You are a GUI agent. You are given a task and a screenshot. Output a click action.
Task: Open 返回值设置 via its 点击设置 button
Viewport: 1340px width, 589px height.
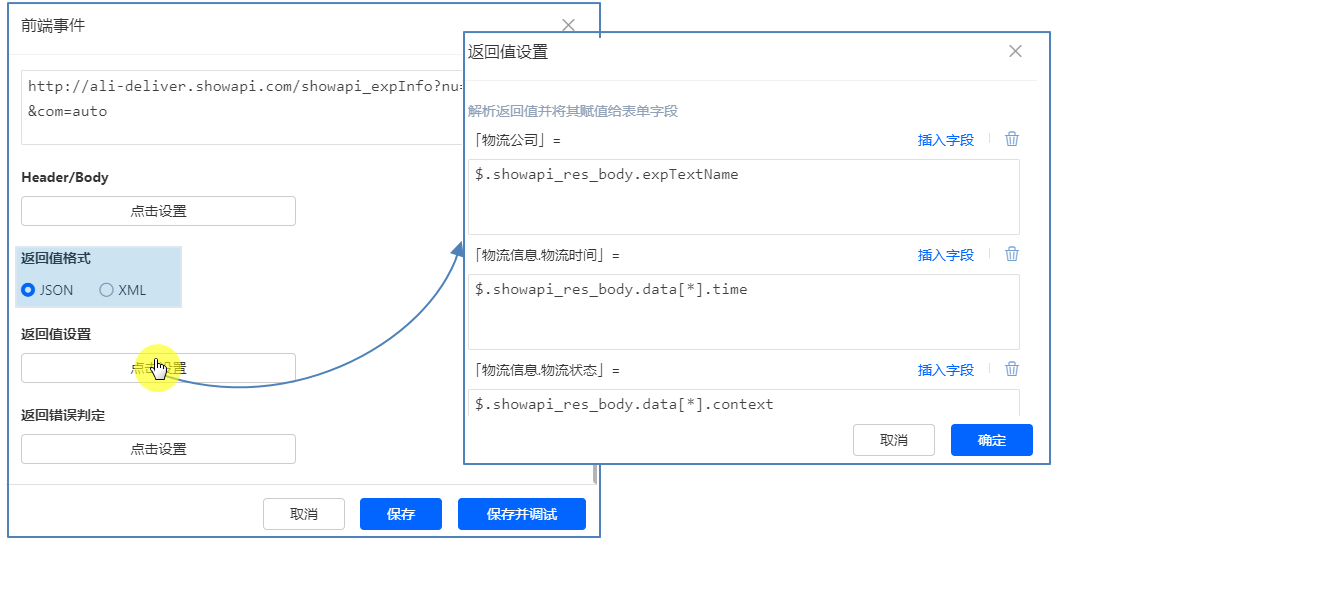tap(158, 368)
